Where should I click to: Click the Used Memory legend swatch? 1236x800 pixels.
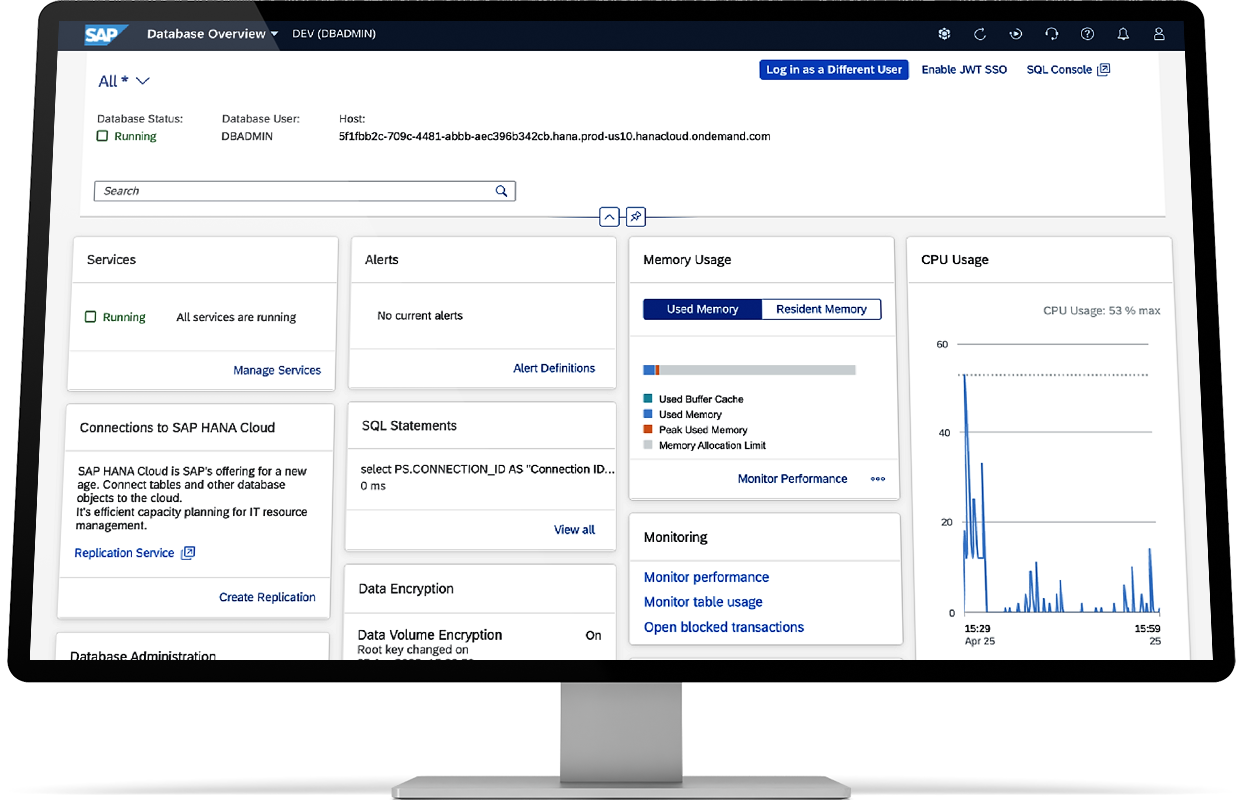point(648,414)
